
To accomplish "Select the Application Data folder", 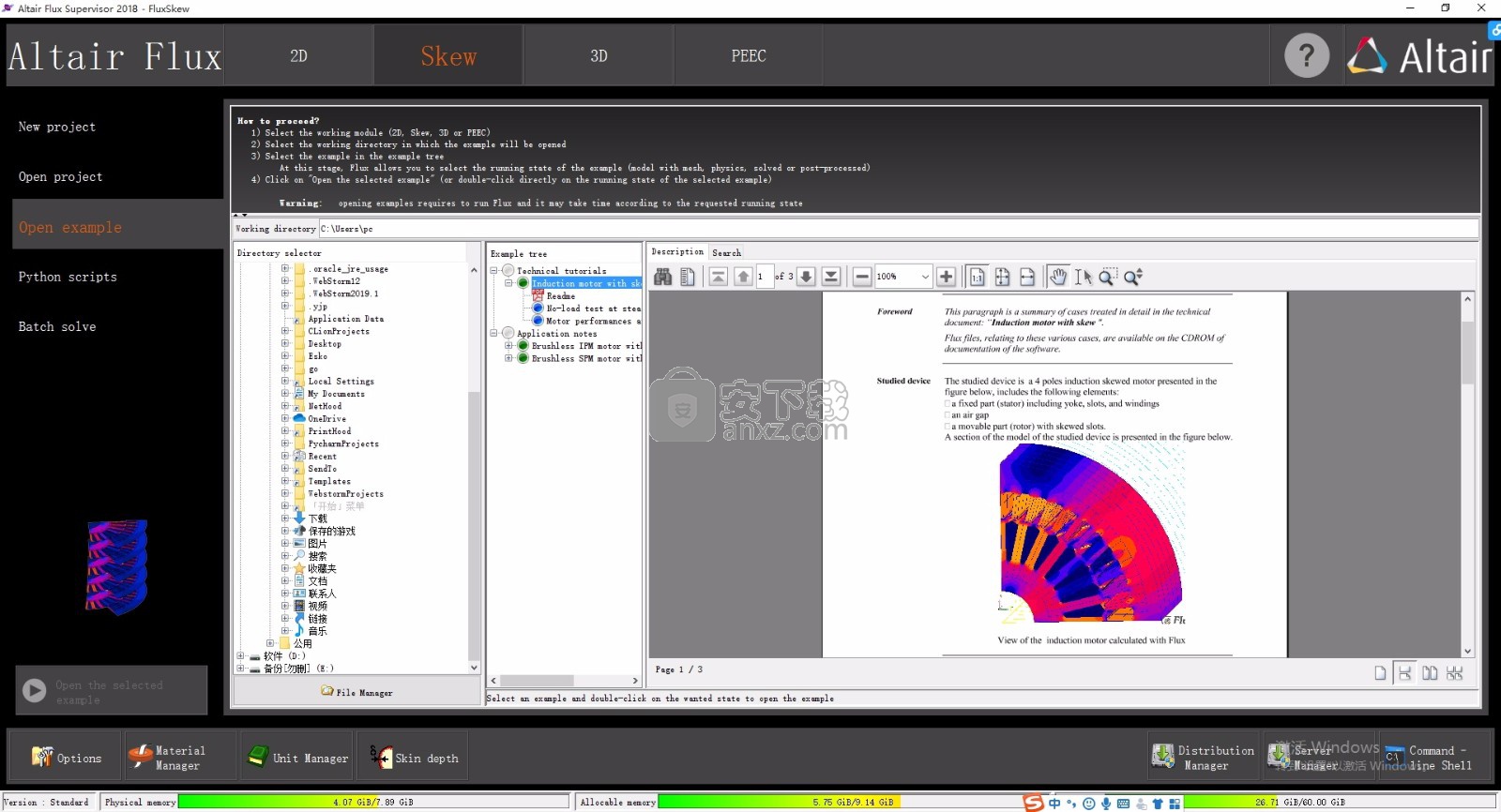I will (345, 319).
